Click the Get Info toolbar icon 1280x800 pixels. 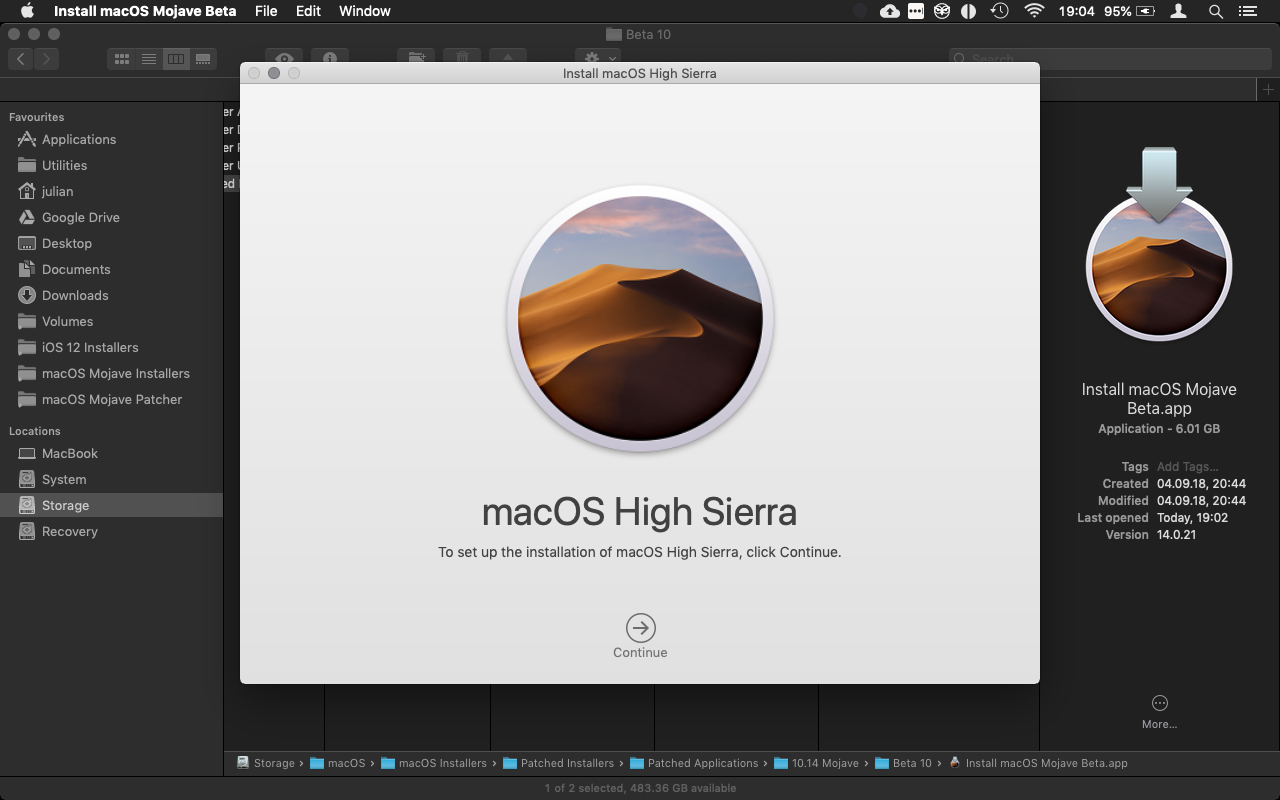(x=330, y=59)
